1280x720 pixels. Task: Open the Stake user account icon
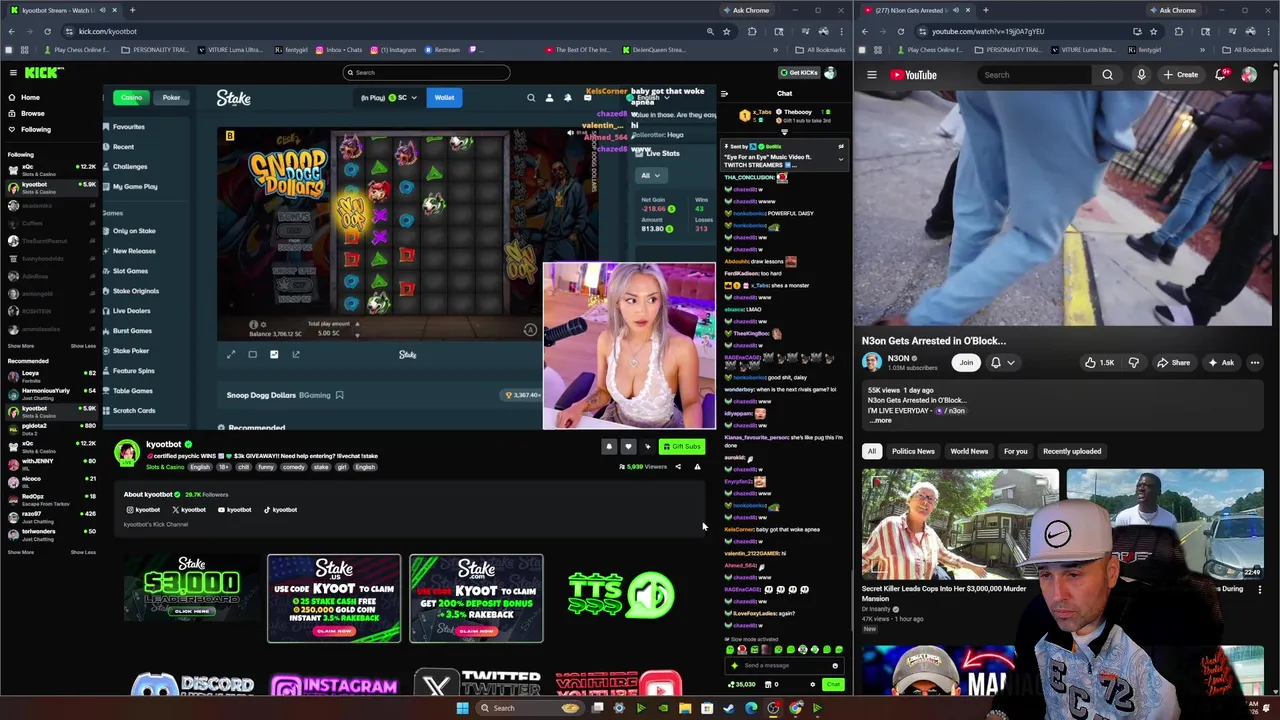point(549,98)
